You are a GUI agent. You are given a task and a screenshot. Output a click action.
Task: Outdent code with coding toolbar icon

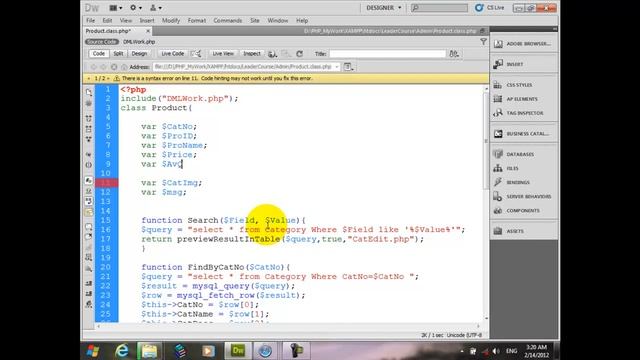click(x=89, y=294)
